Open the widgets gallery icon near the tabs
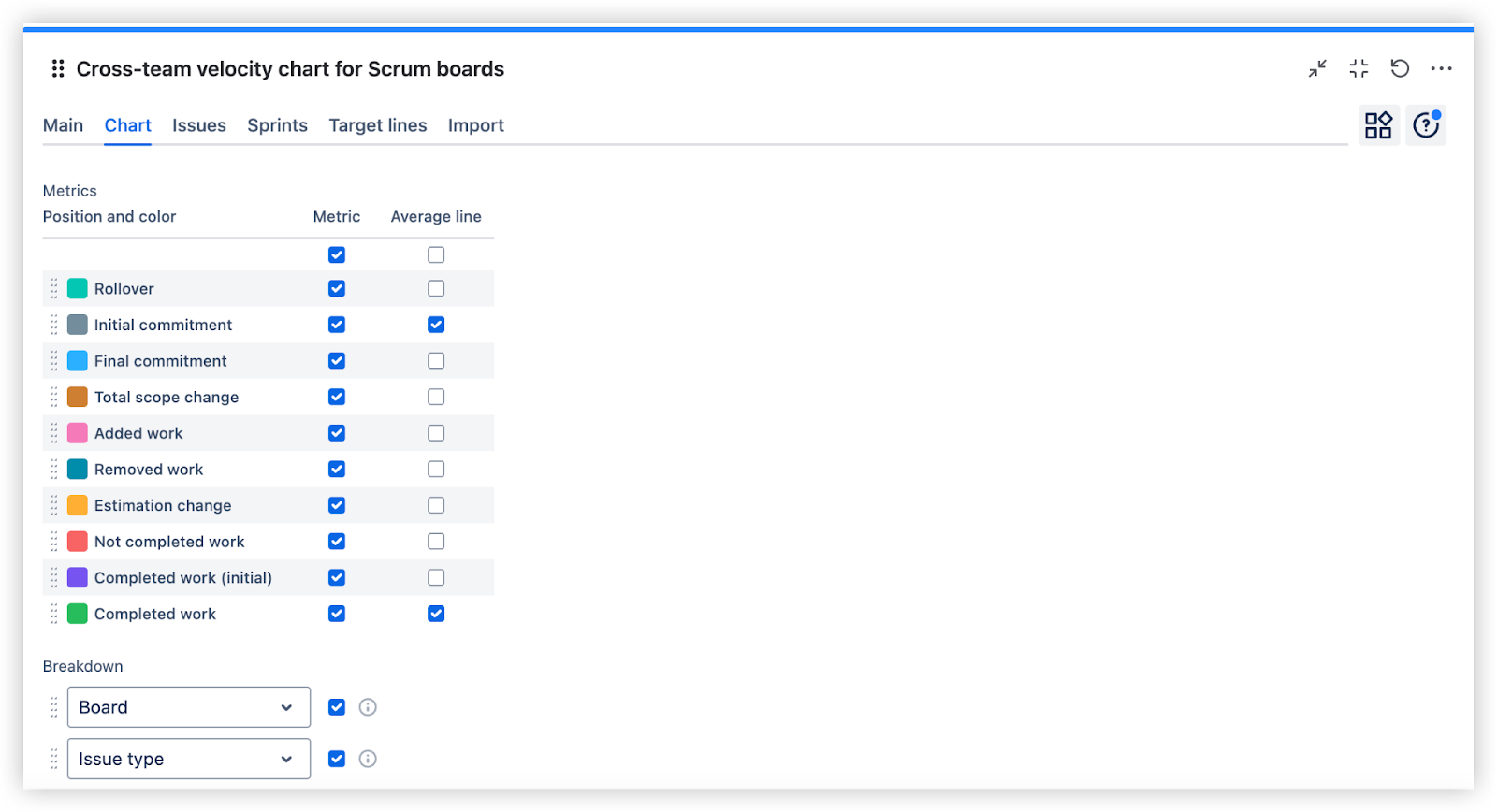The image size is (1497, 812). coord(1378,124)
